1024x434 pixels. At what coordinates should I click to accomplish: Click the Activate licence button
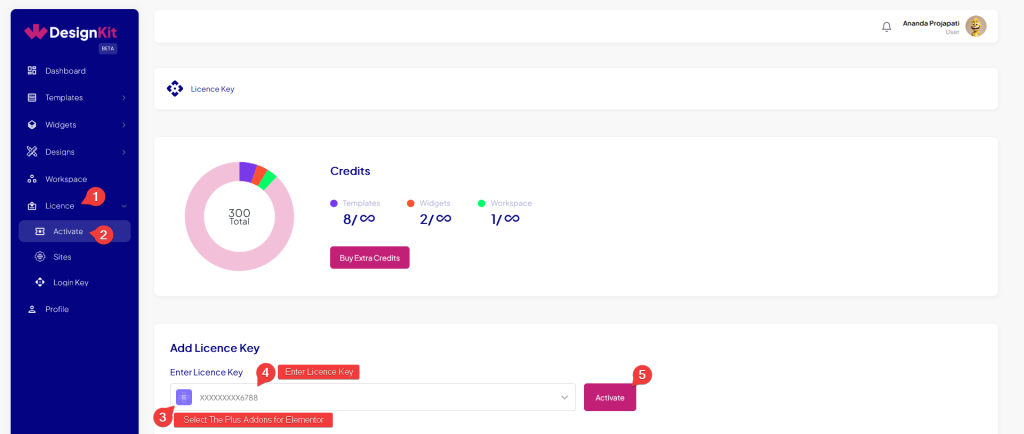tap(610, 397)
